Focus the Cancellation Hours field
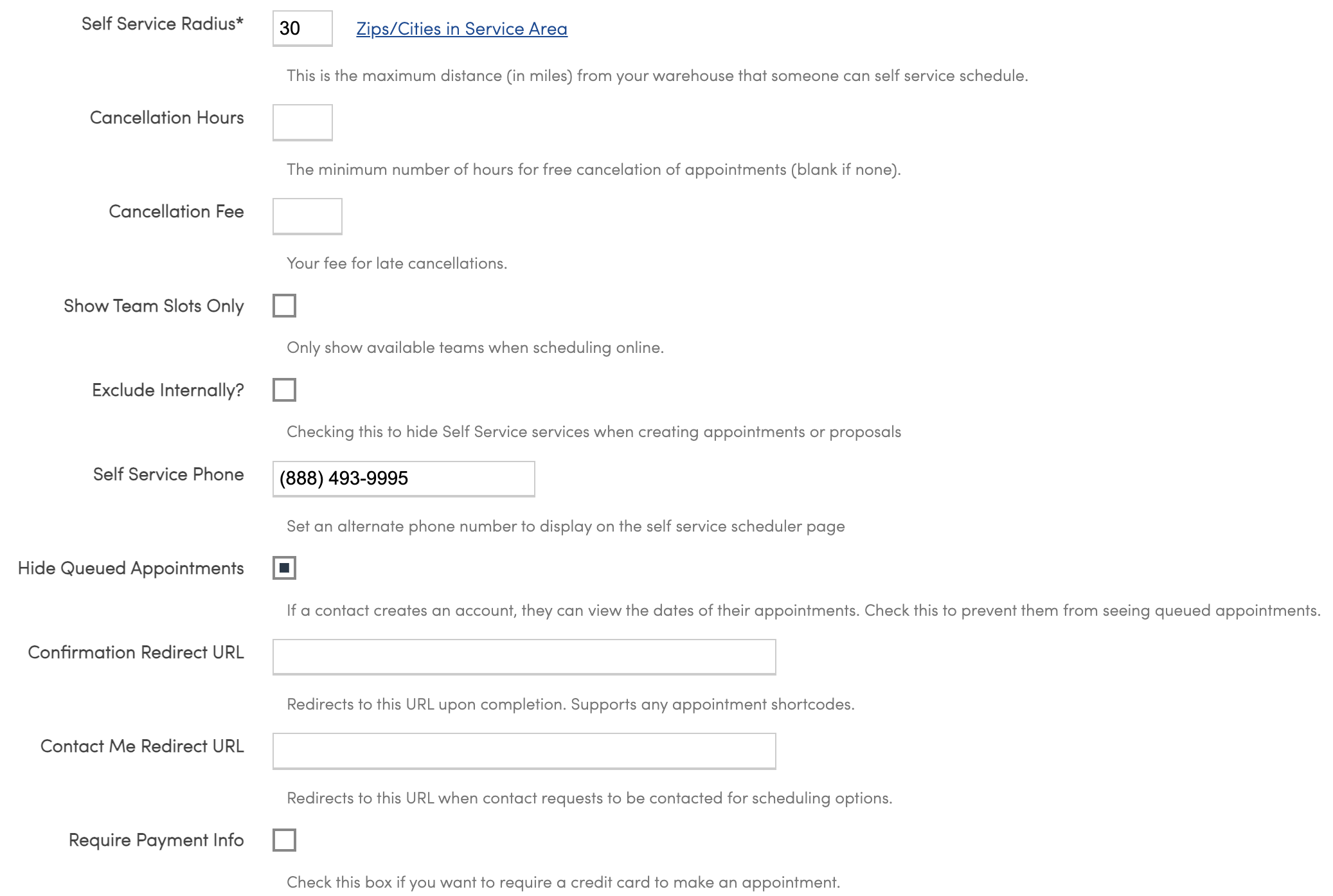1333x896 pixels. click(x=302, y=122)
